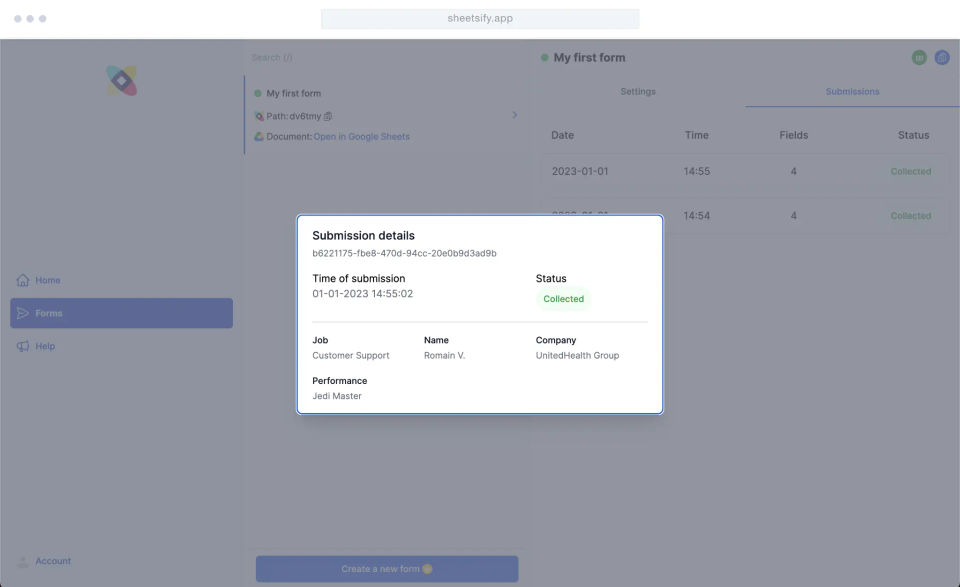Open in Google Sheets link
Screen dimensions: 960x587
pos(361,136)
